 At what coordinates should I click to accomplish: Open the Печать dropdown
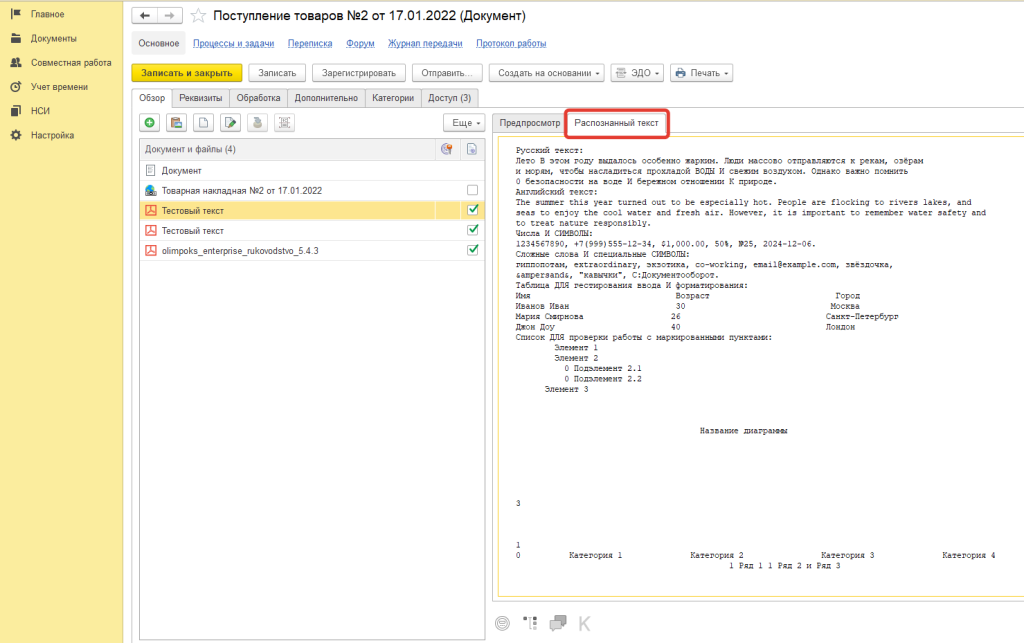click(701, 73)
